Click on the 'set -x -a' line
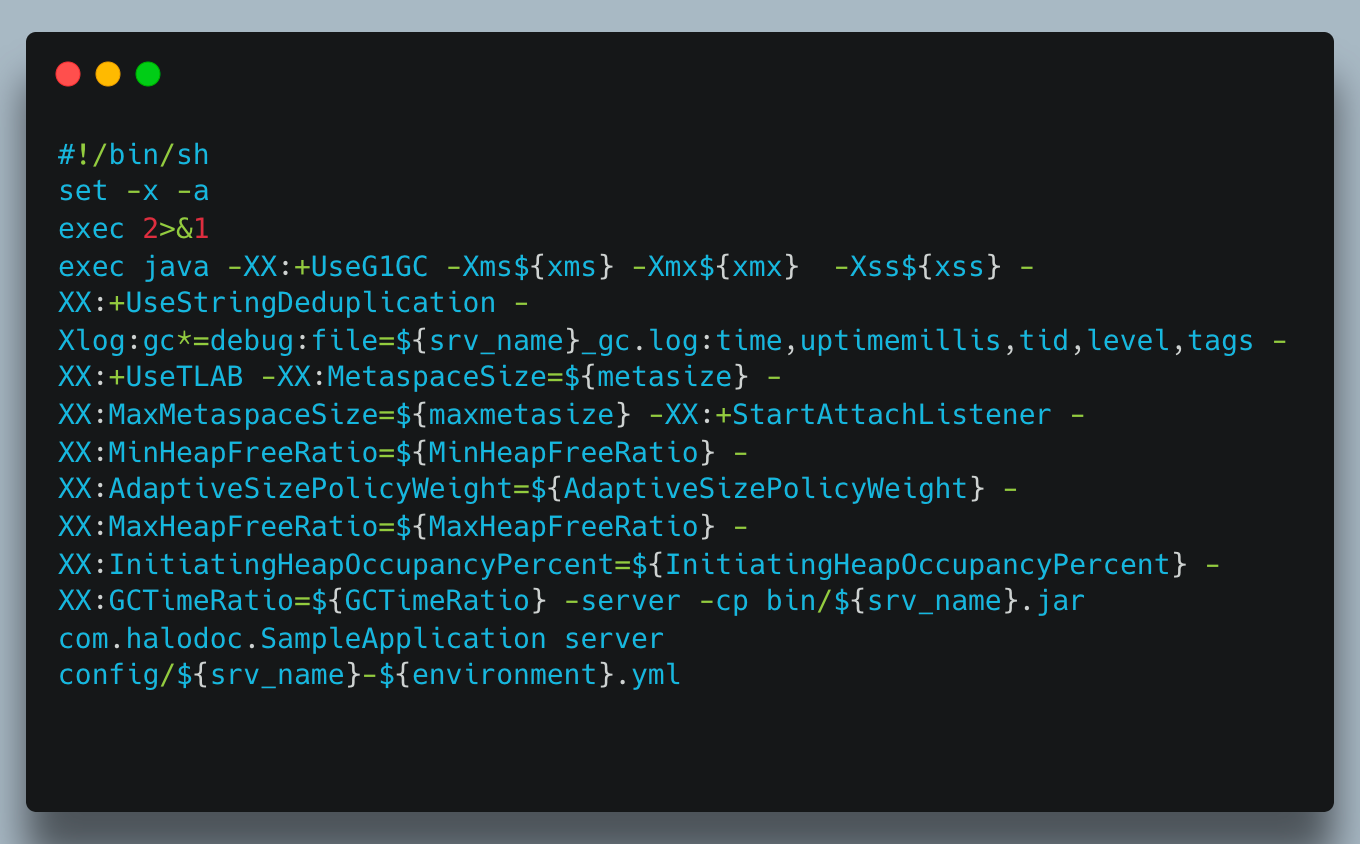This screenshot has height=844, width=1360. click(x=134, y=192)
